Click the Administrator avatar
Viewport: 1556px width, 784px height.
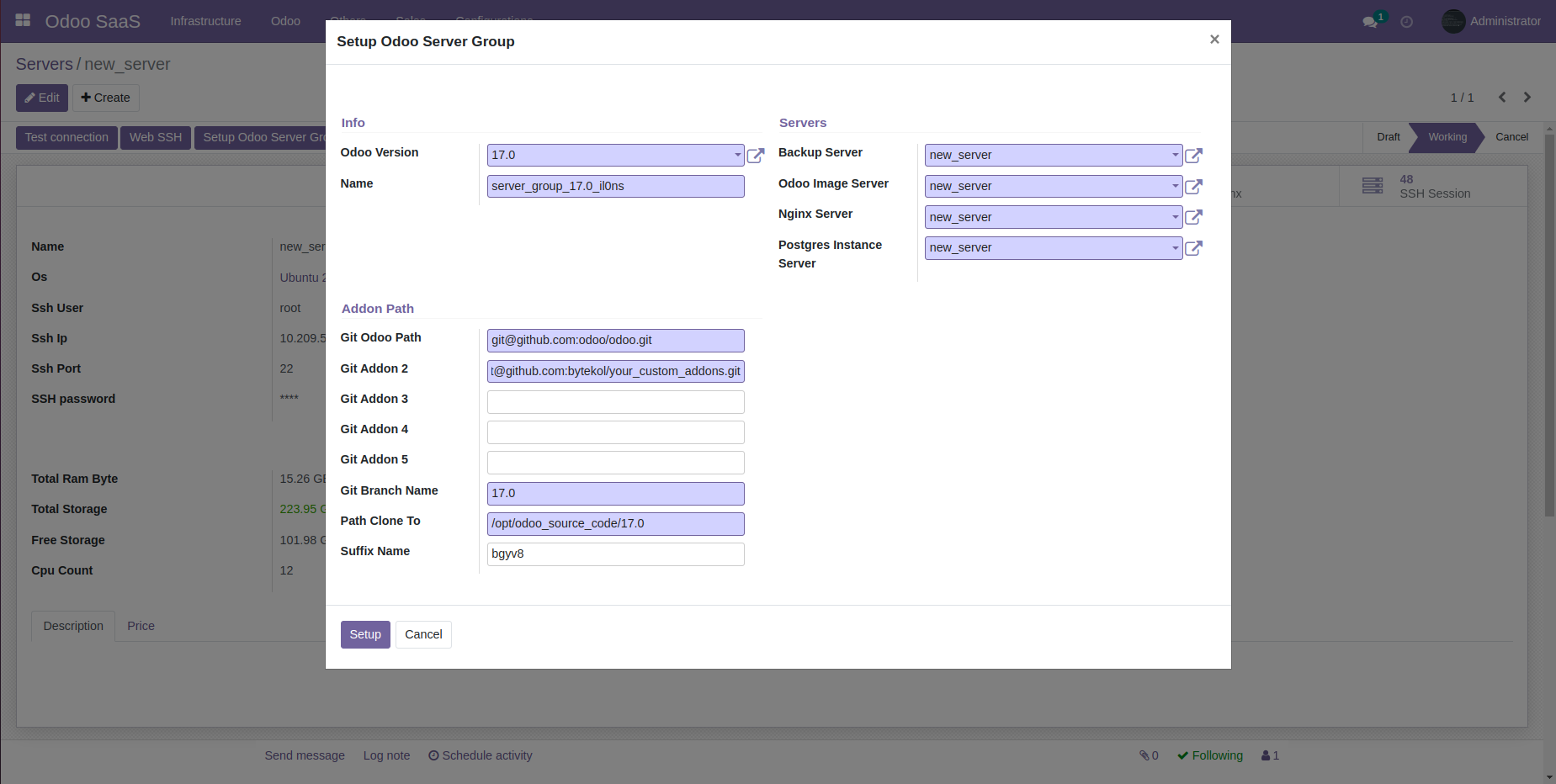(1452, 21)
